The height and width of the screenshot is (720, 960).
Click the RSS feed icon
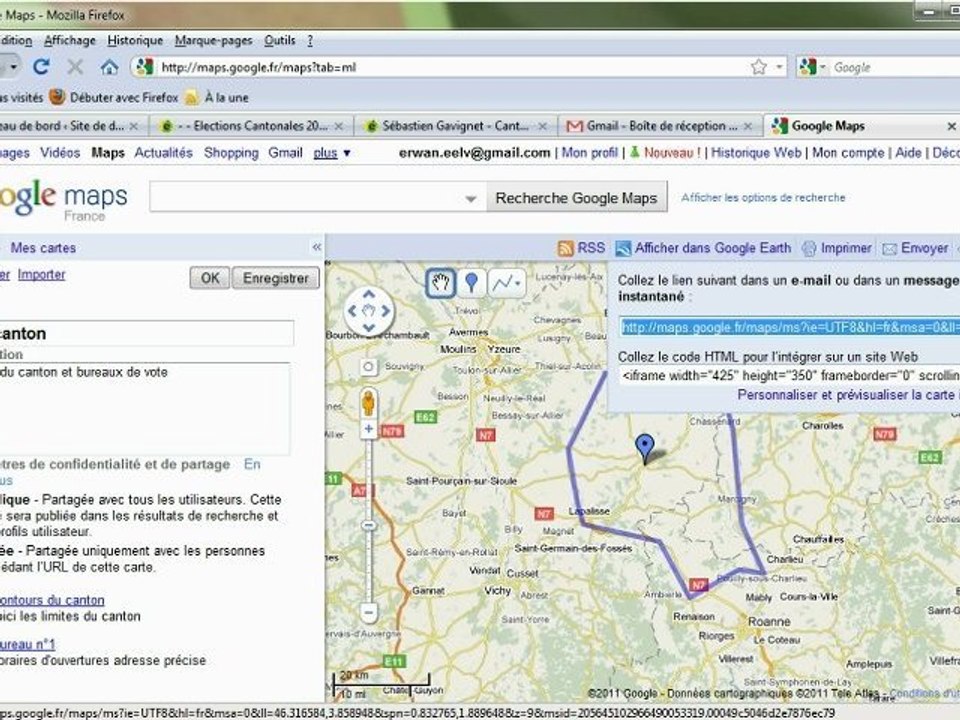(566, 248)
